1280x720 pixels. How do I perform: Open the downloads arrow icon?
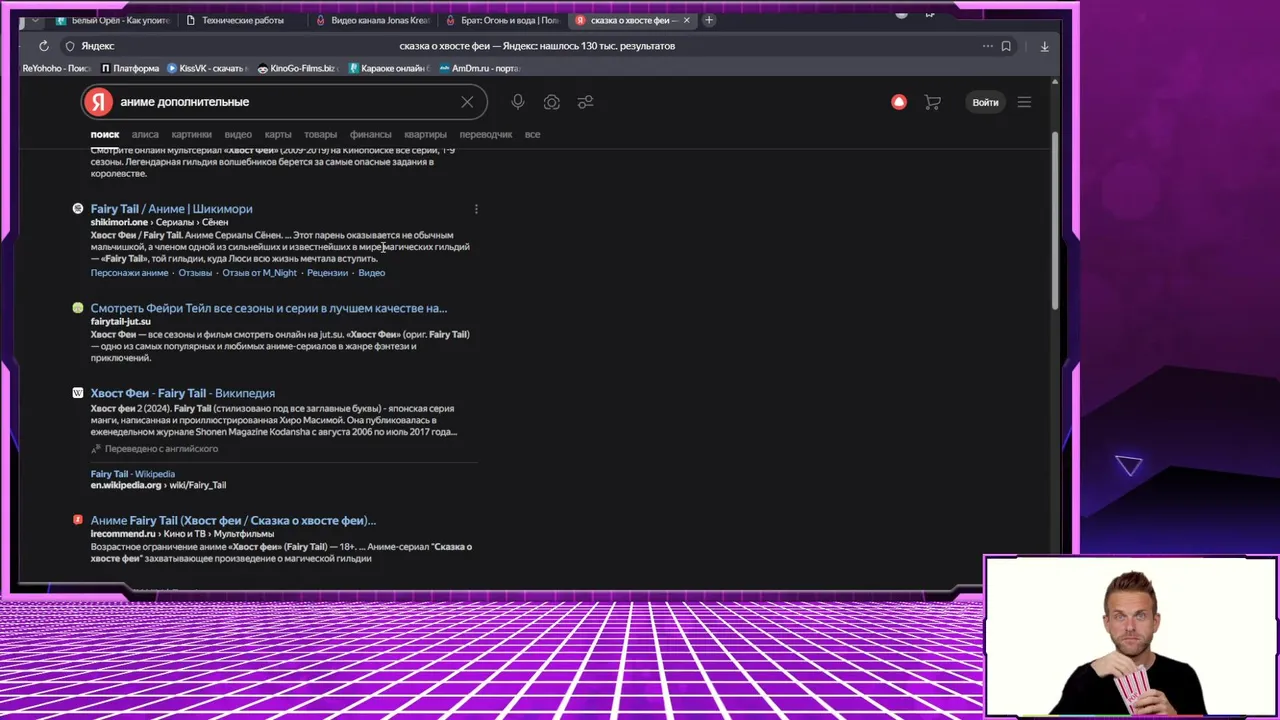point(1044,46)
